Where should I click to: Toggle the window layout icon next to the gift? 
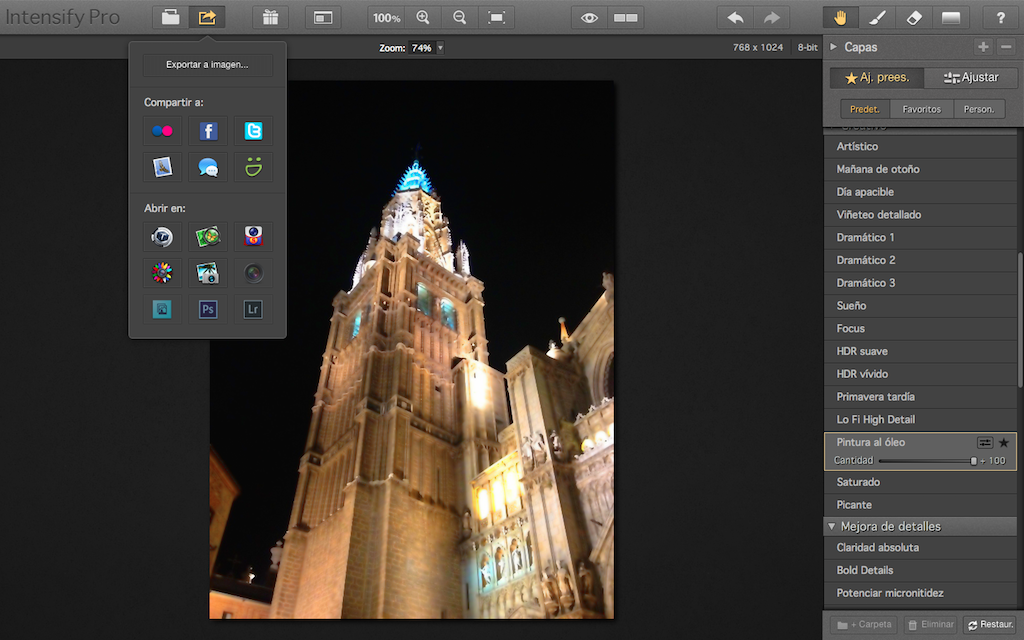(x=323, y=18)
